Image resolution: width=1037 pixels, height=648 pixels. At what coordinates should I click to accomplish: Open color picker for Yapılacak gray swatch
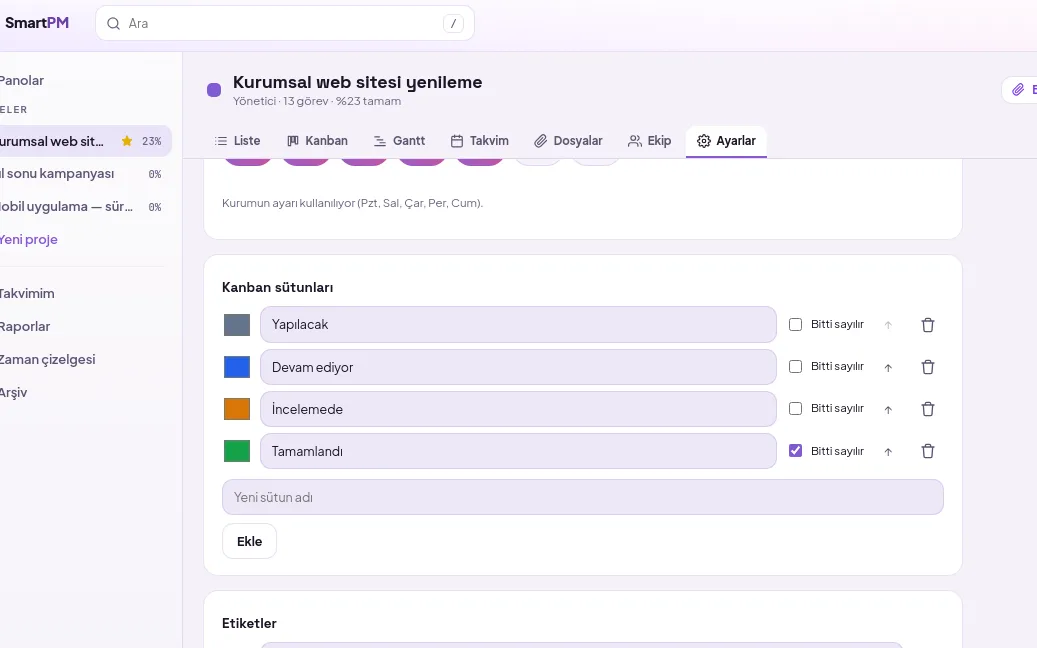(237, 325)
